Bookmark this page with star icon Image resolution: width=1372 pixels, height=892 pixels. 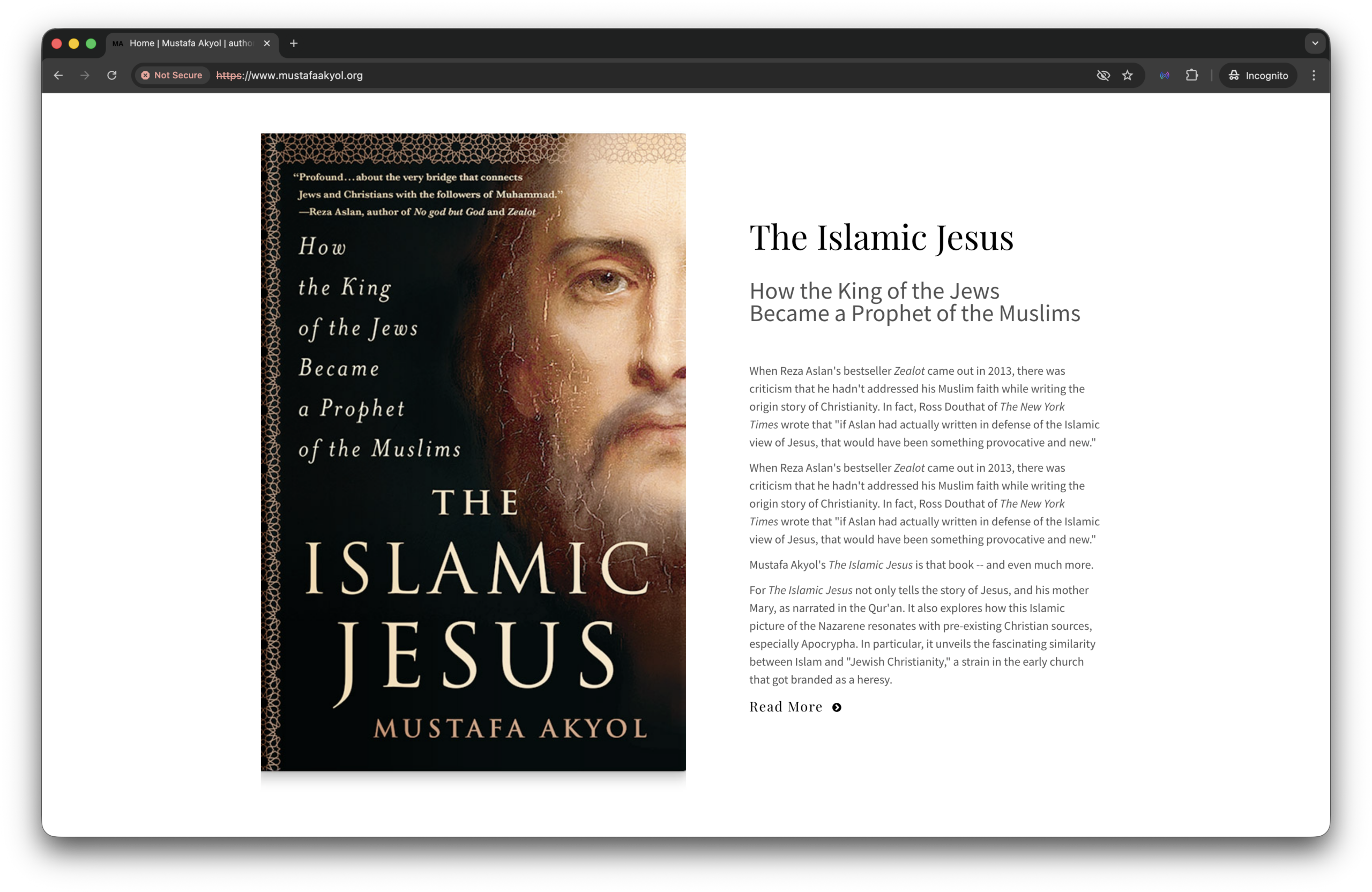pyautogui.click(x=1127, y=76)
